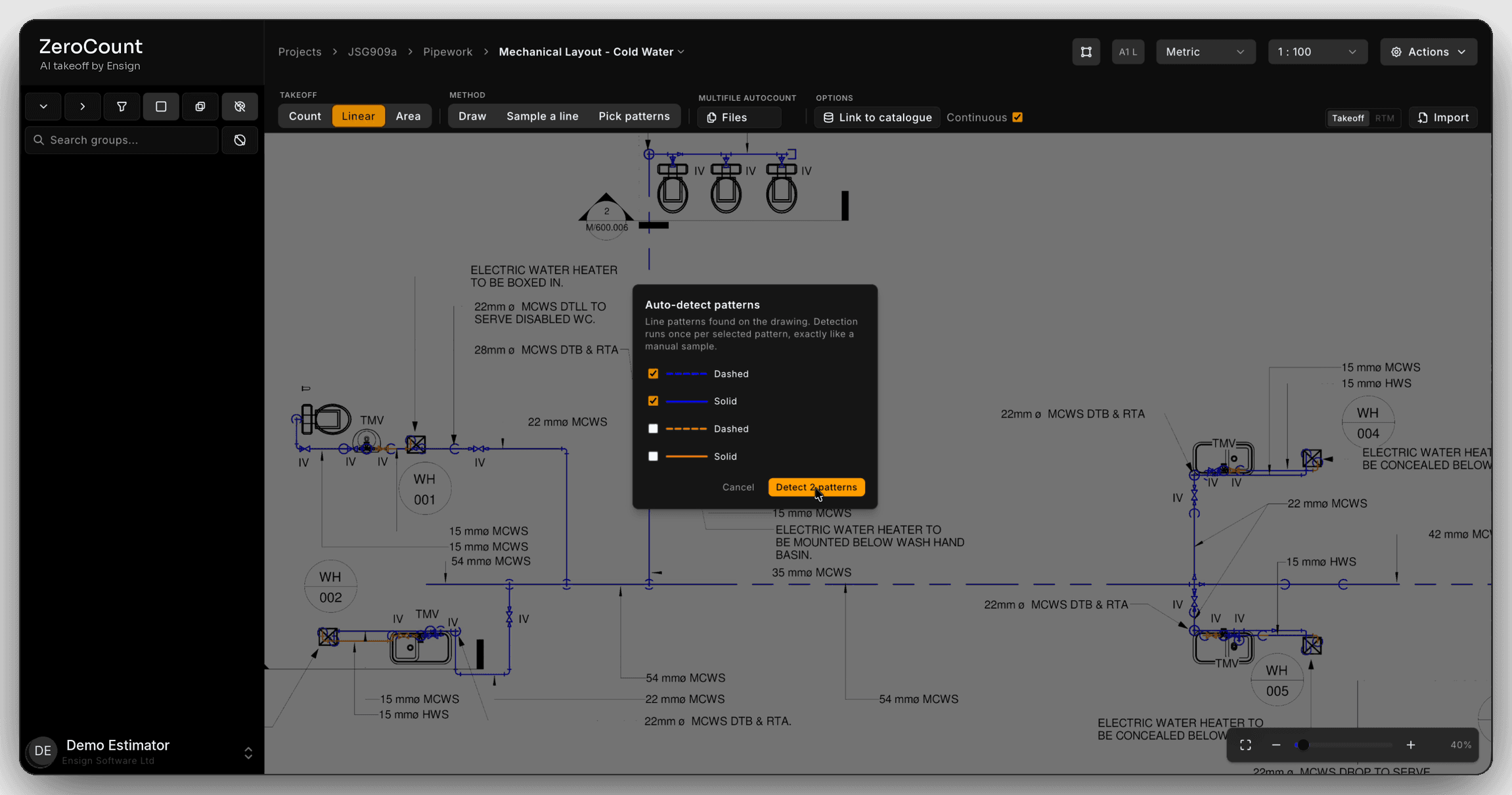Screen dimensions: 1512x795
Task: Click the crossed-out palette icon
Action: (x=240, y=106)
